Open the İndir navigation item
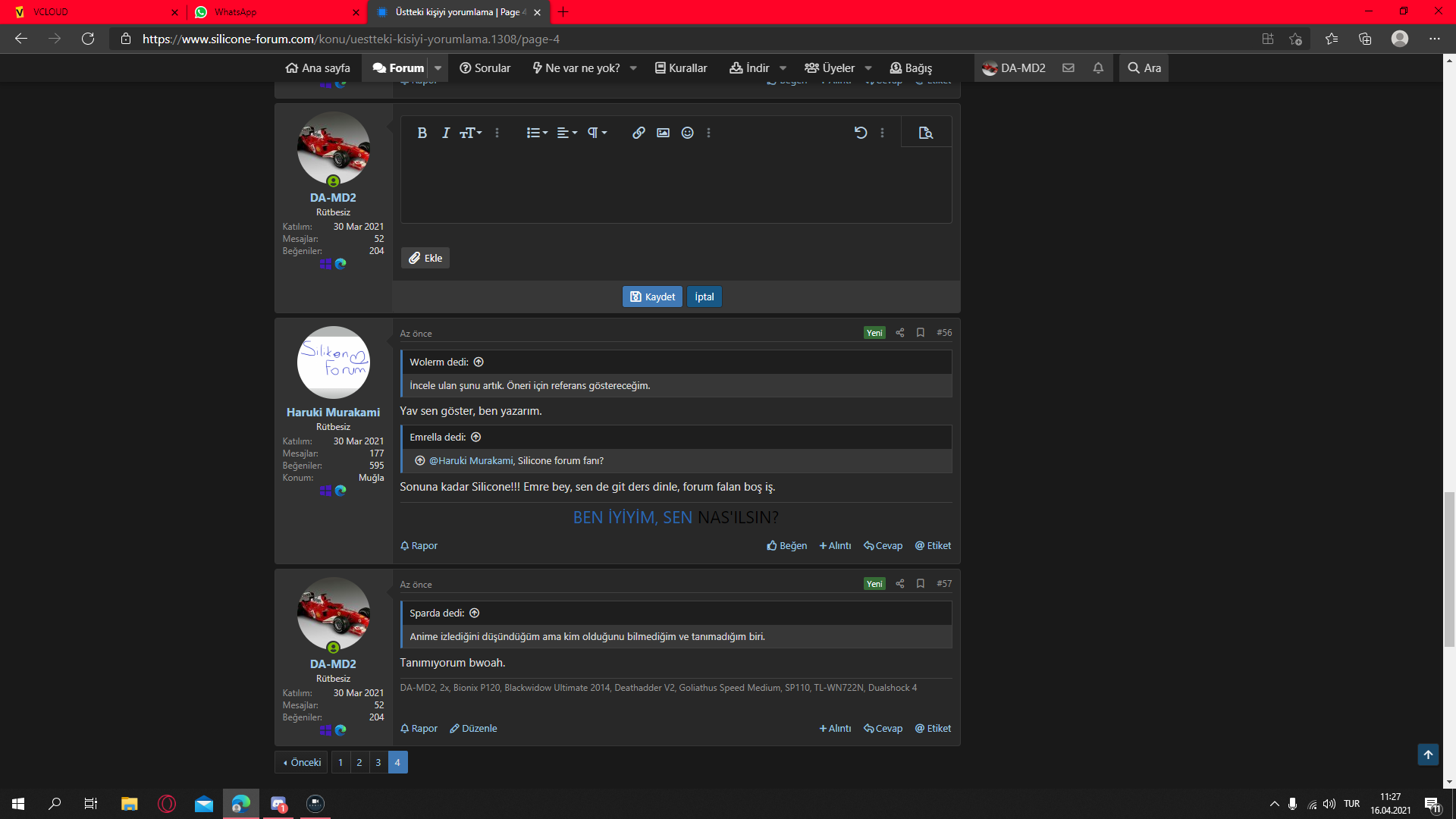 (x=749, y=67)
